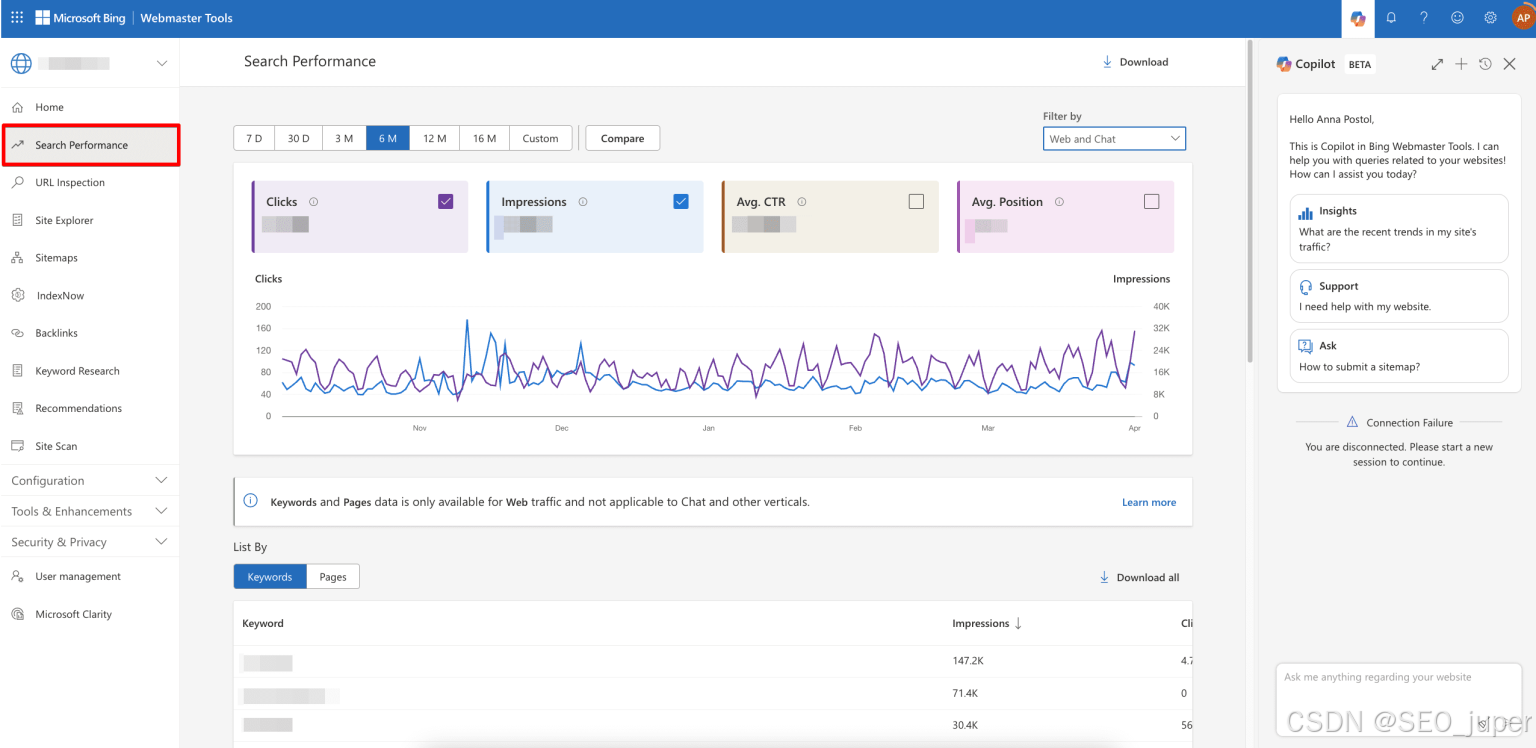The width and height of the screenshot is (1536, 748).
Task: Expand Security & Privacy section
Action: click(x=90, y=542)
